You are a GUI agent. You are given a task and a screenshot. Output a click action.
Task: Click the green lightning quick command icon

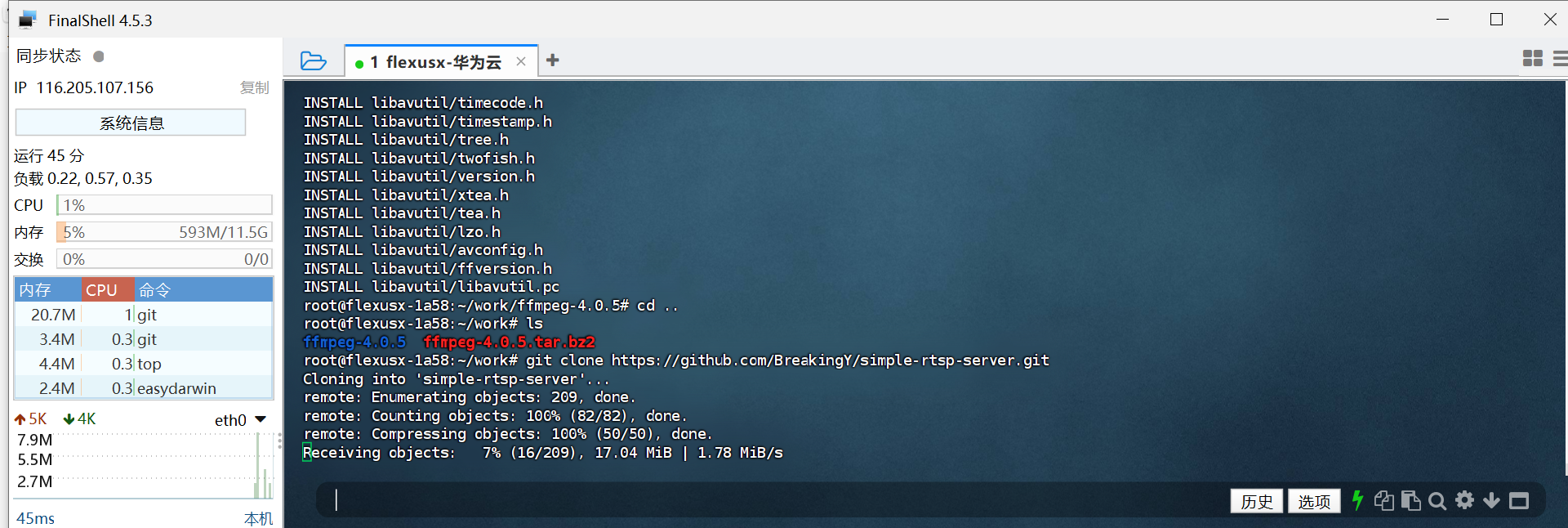1357,500
